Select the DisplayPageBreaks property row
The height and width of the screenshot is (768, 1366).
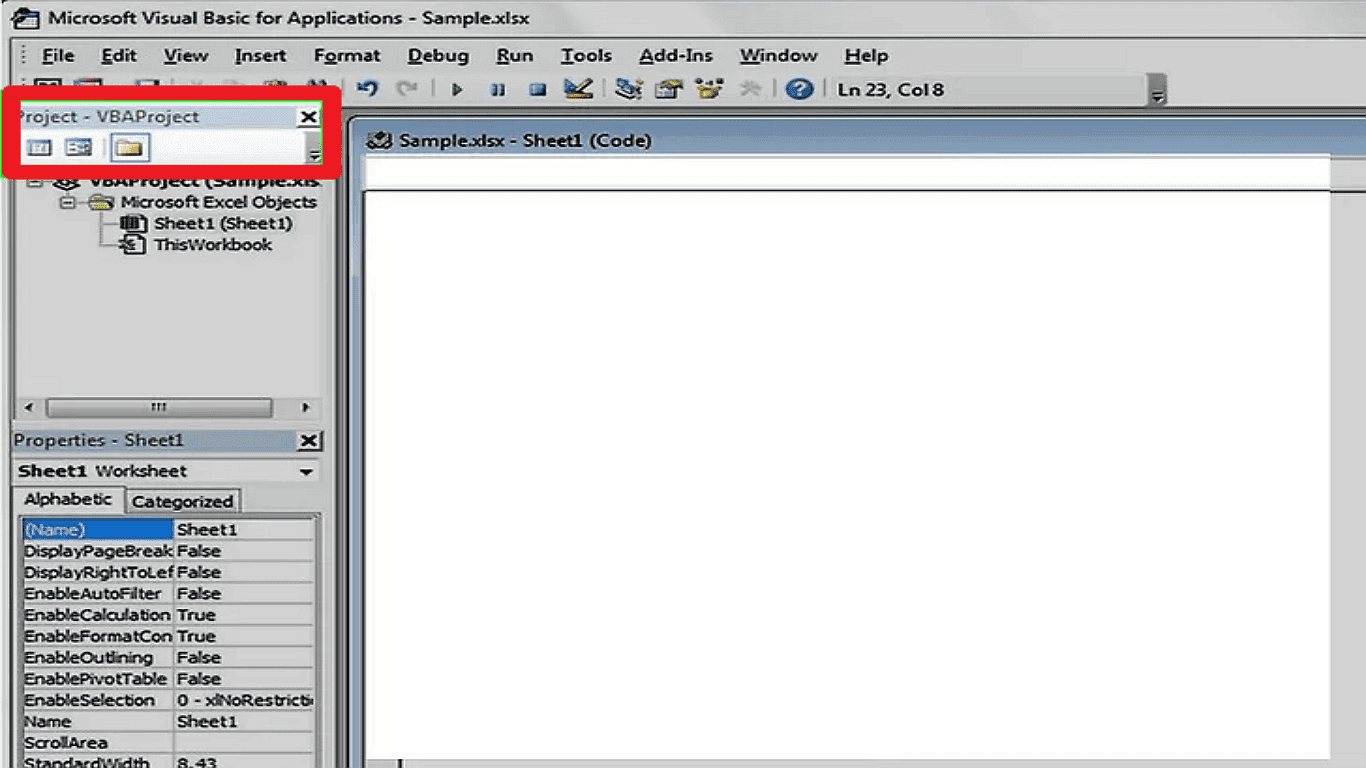(168, 551)
